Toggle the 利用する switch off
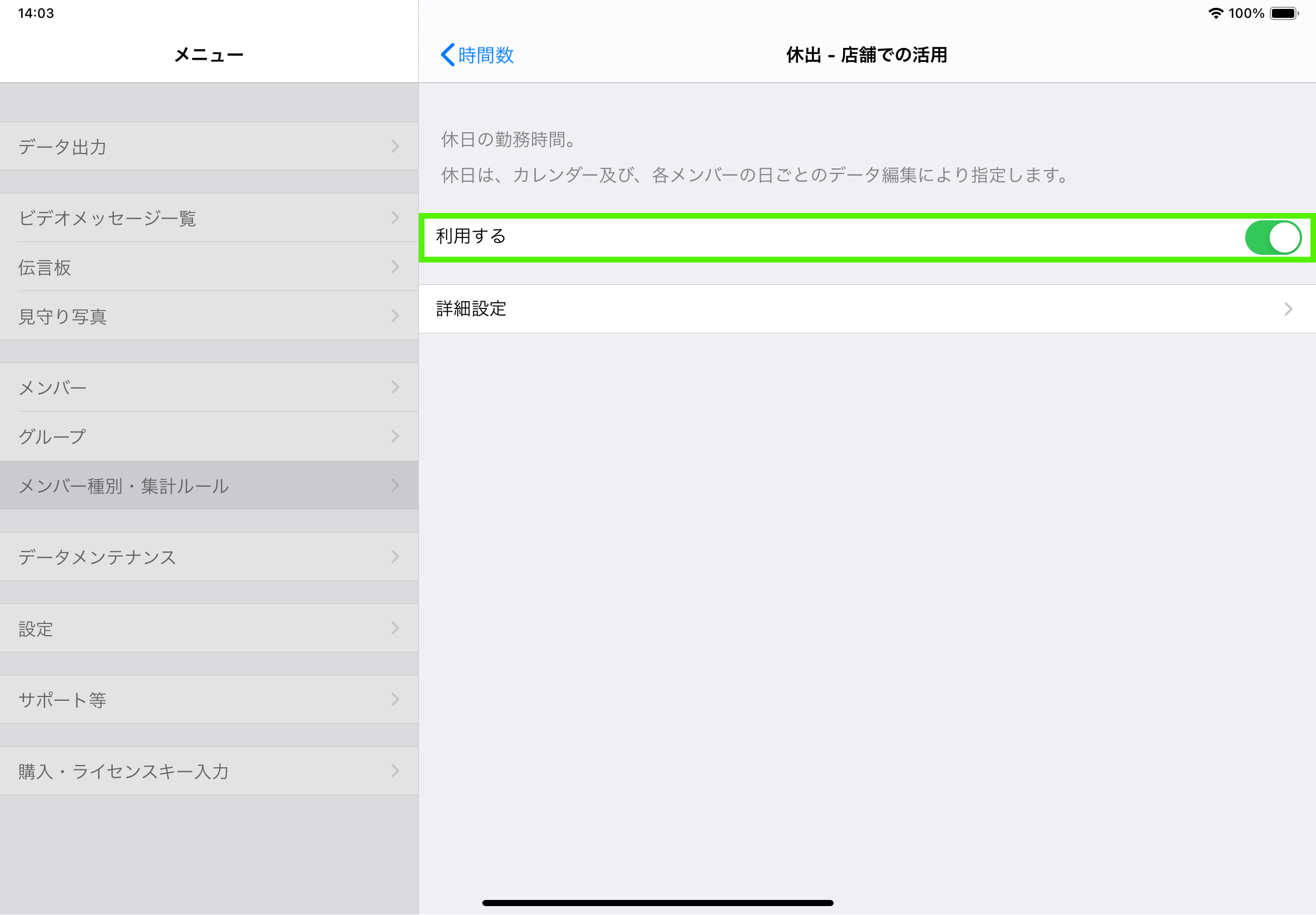 [x=1273, y=238]
